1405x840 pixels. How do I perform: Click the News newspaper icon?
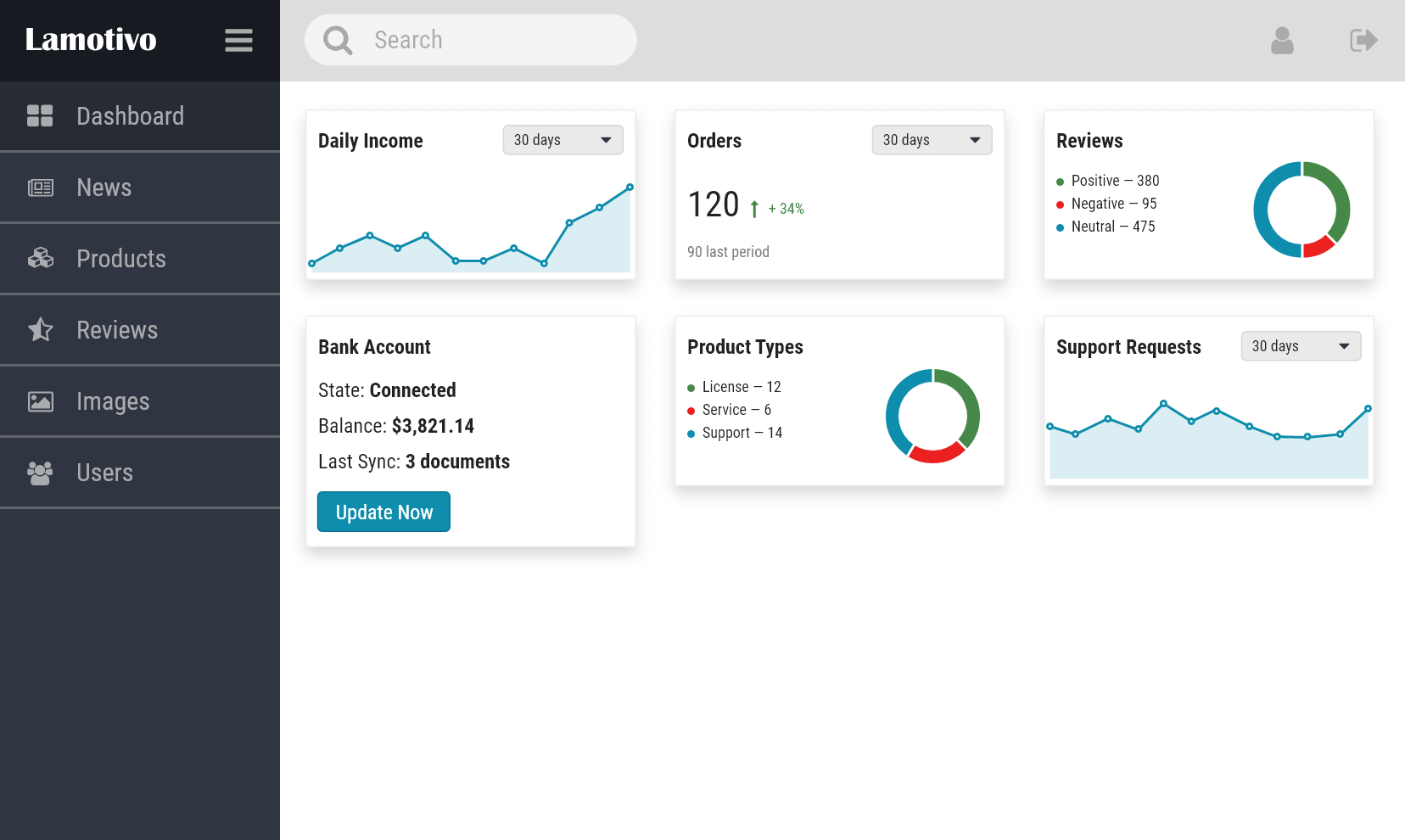(40, 188)
